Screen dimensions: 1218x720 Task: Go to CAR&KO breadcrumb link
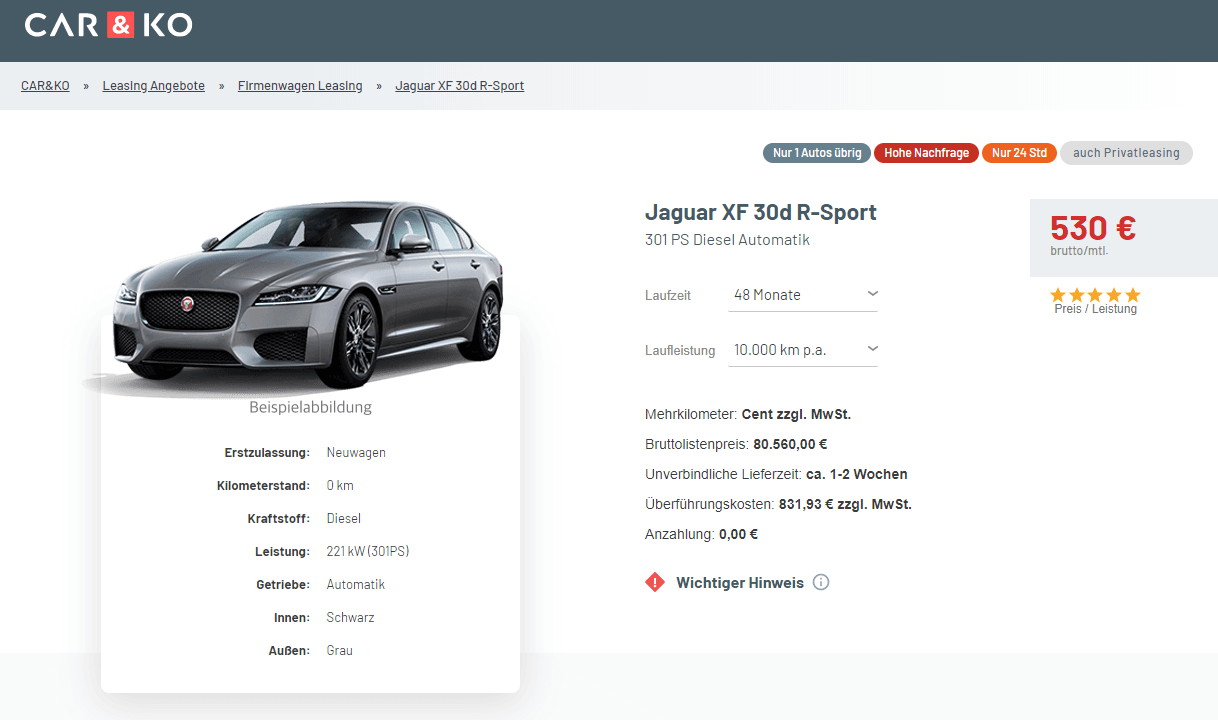[45, 86]
